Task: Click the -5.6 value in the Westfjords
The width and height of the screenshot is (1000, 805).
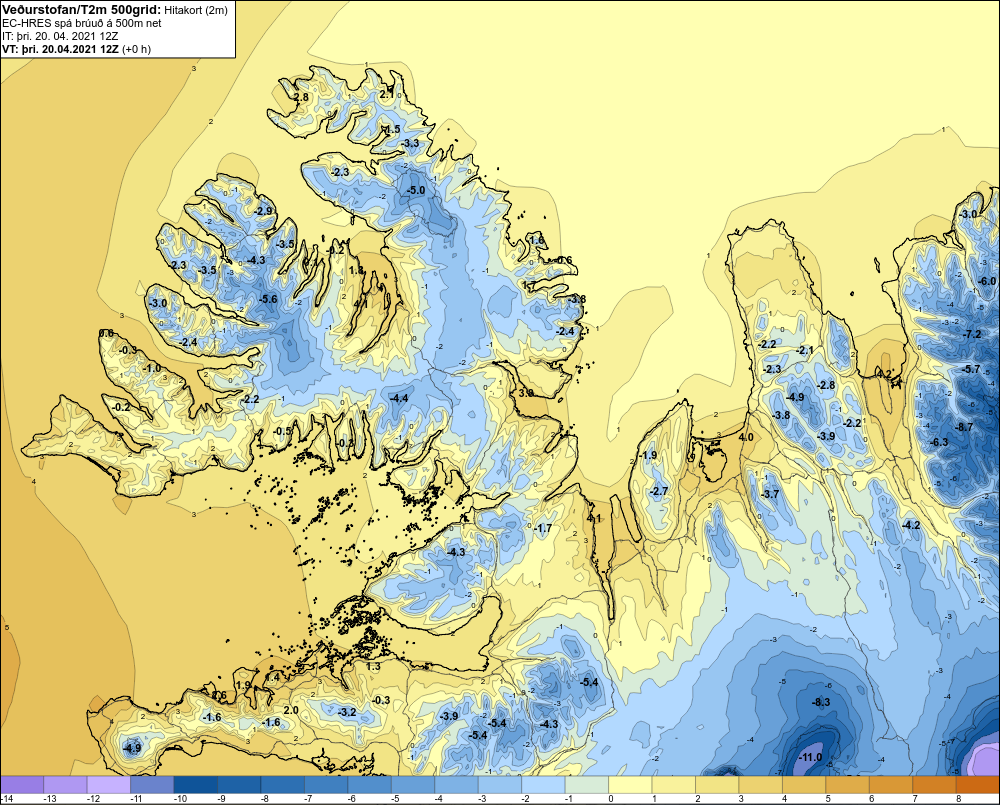Action: pos(268,299)
